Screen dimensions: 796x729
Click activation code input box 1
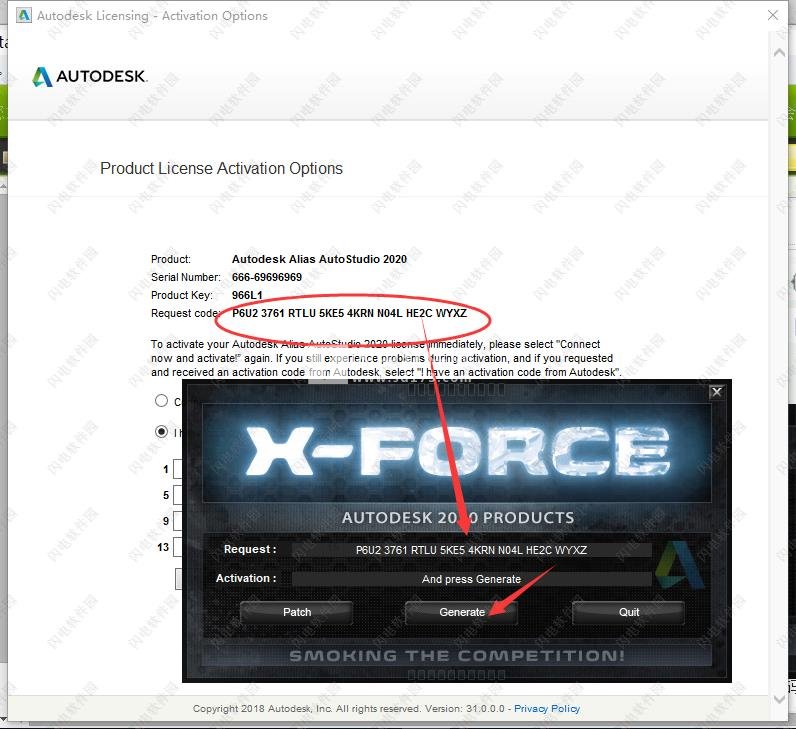(177, 470)
